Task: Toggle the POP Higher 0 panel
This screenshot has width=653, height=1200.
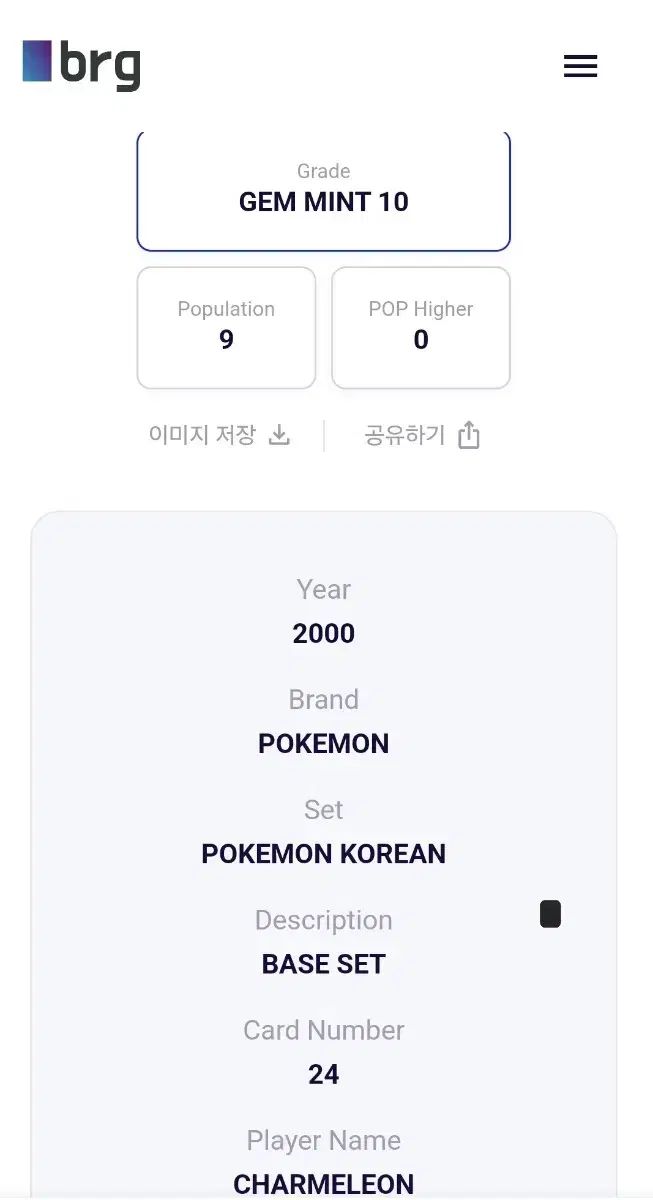Action: click(420, 327)
